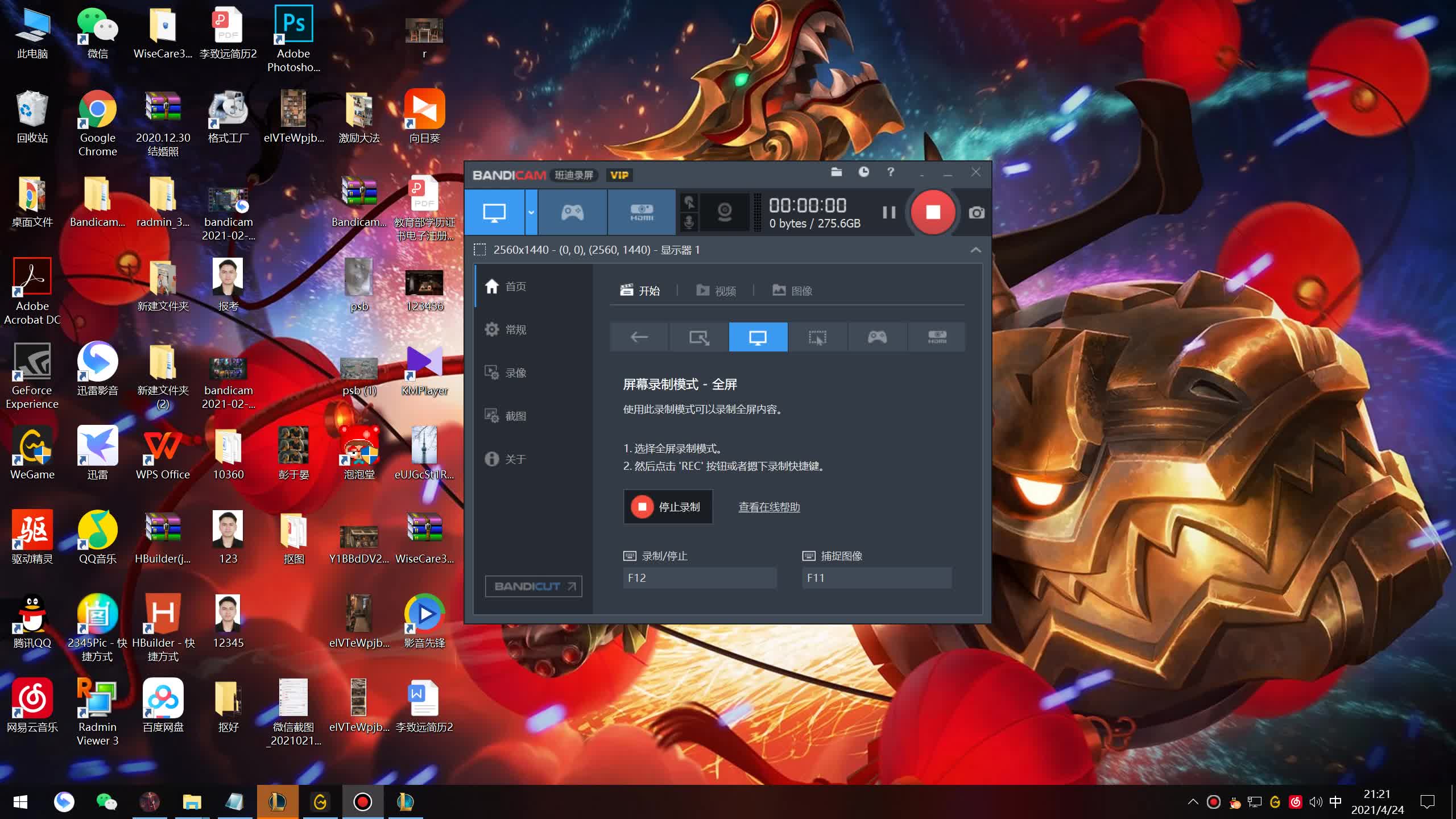Open screen mode dropdown arrow in Bandicam
The image size is (1456, 819).
pos(531,212)
